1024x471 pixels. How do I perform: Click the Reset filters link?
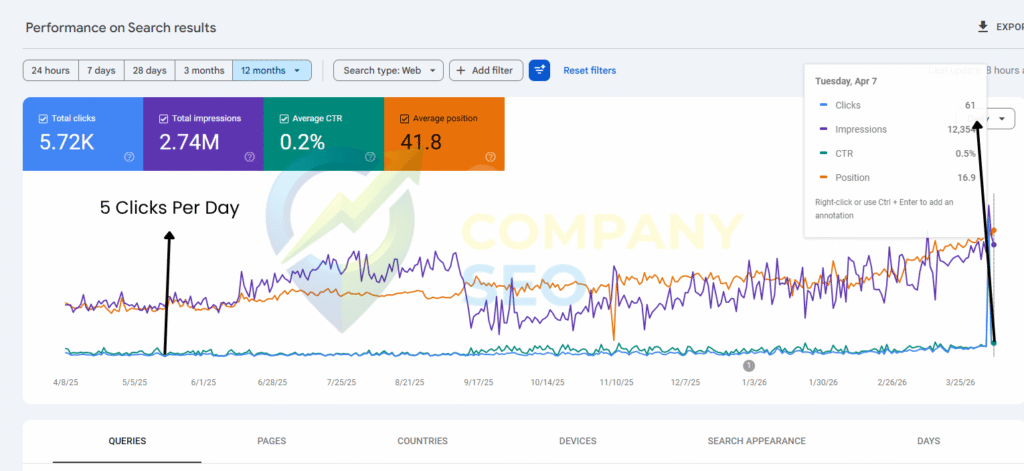pyautogui.click(x=589, y=70)
